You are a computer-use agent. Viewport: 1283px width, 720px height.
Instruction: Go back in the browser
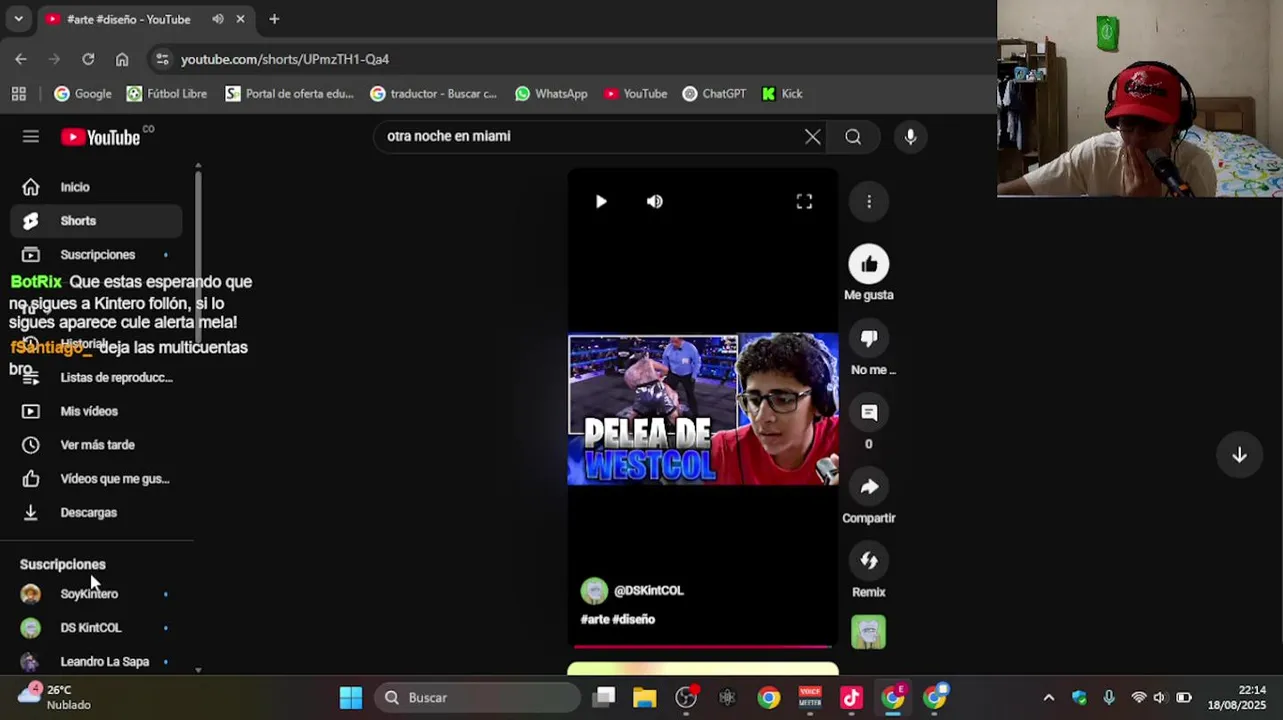click(21, 59)
